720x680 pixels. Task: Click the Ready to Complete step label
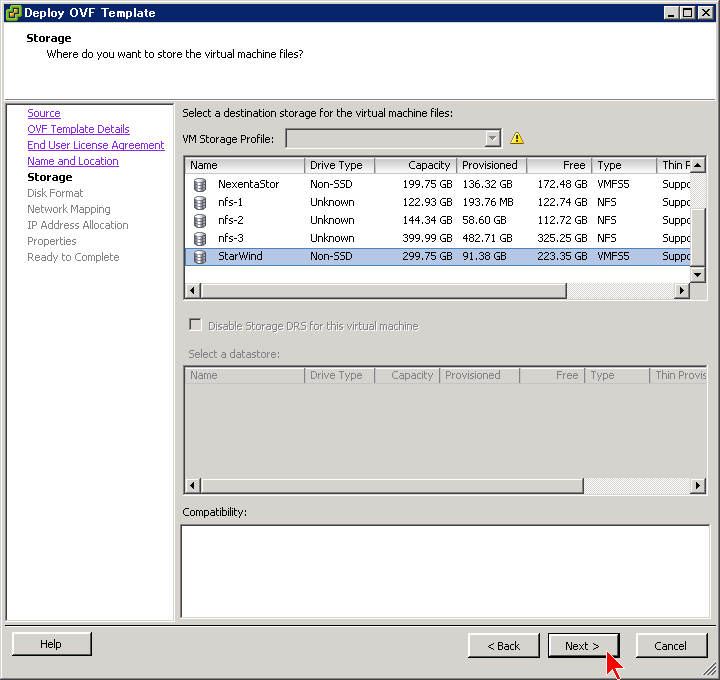[73, 257]
